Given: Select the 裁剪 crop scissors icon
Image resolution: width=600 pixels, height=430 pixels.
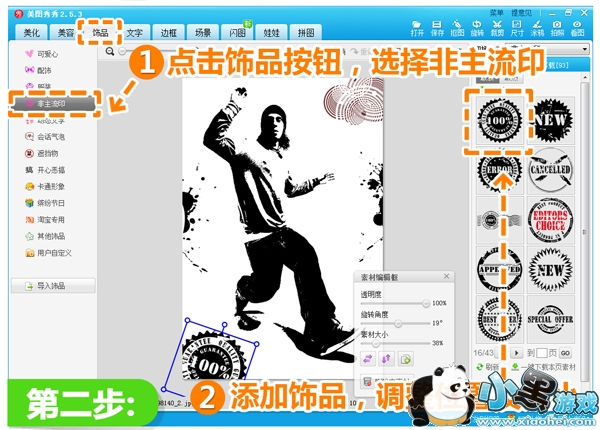Looking at the screenshot, I should coord(497,28).
